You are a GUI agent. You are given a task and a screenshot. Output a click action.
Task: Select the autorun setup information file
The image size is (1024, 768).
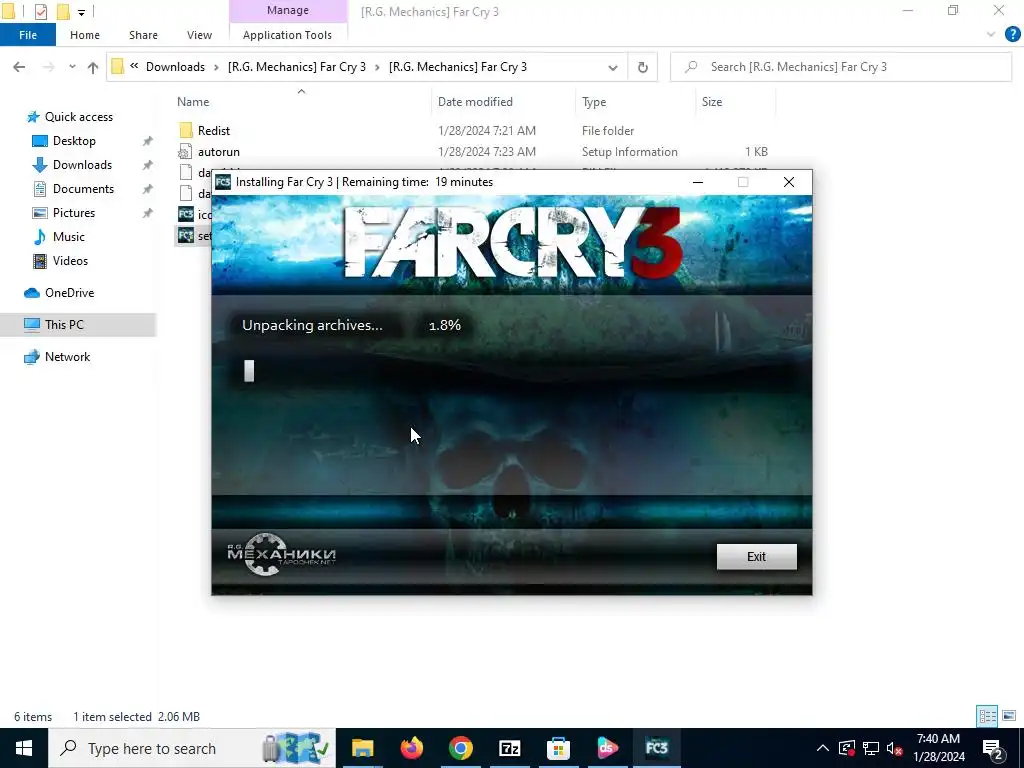point(218,152)
